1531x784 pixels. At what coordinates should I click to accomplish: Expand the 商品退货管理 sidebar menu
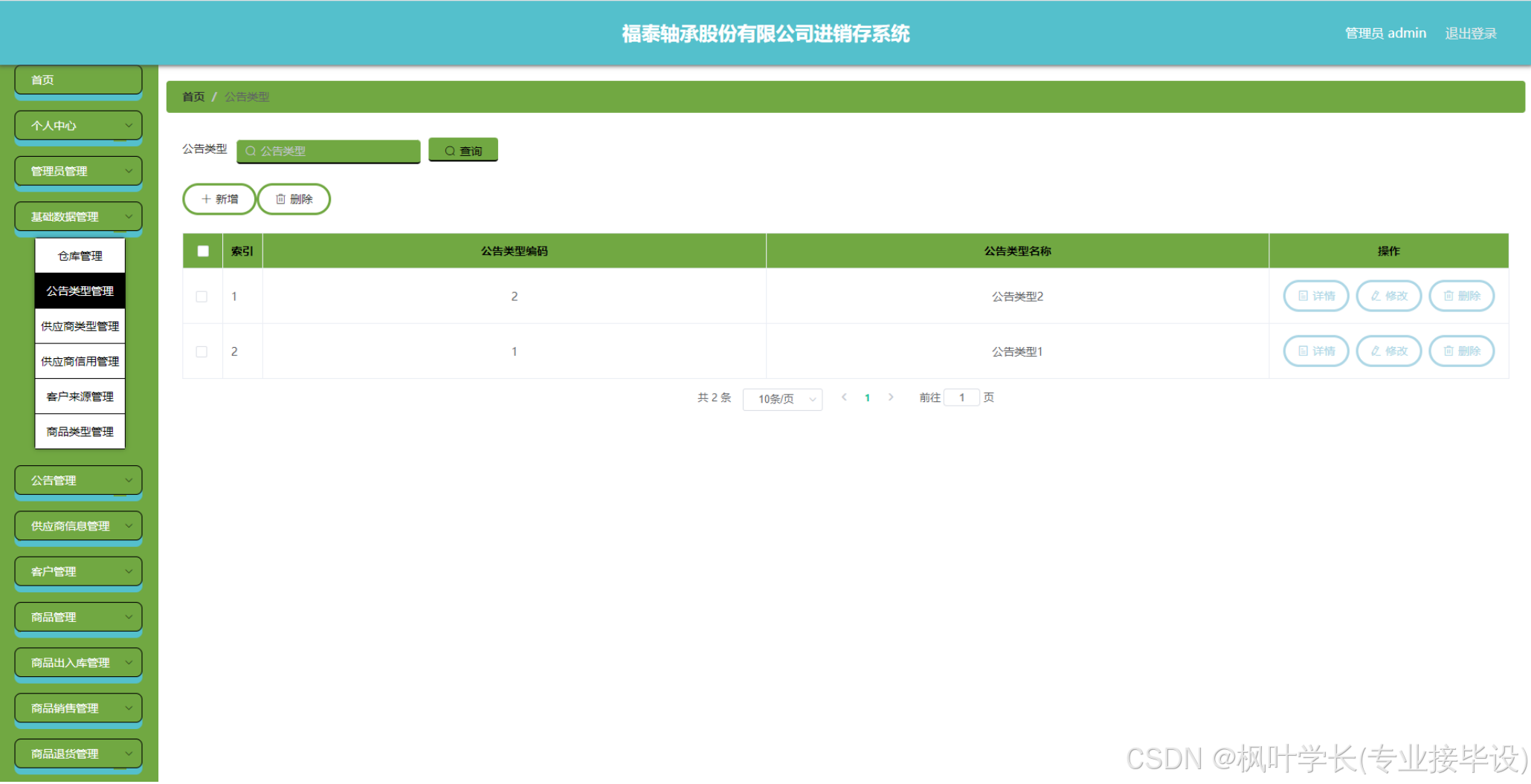(x=78, y=754)
